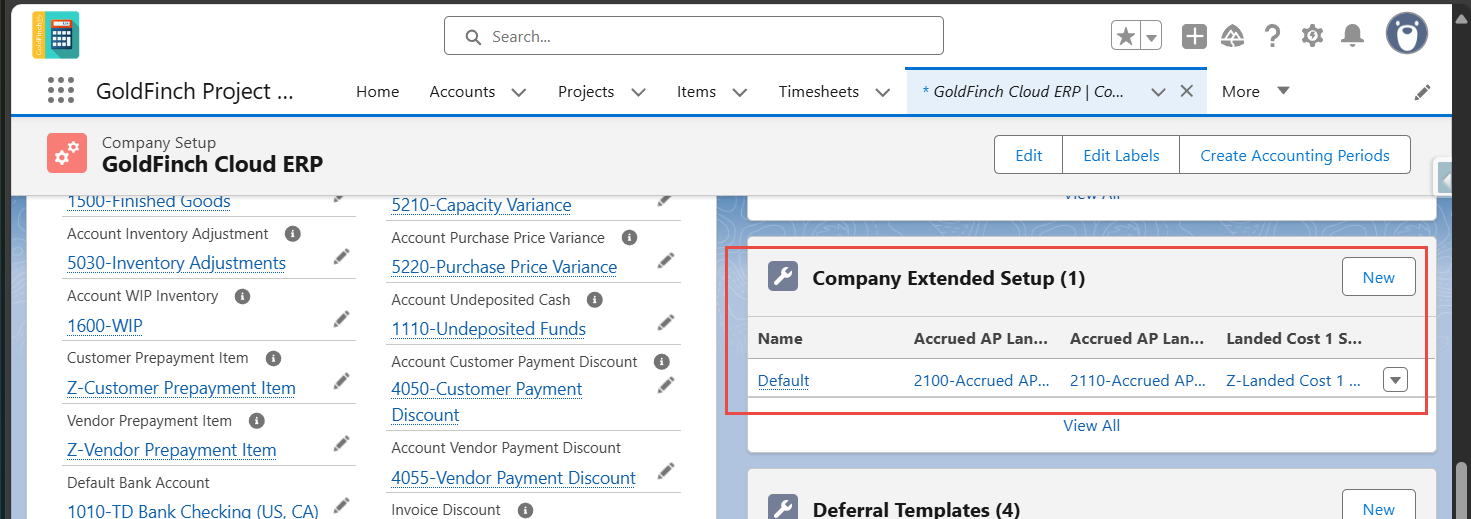Open the user profile avatar
The height and width of the screenshot is (519, 1471).
[1406, 34]
